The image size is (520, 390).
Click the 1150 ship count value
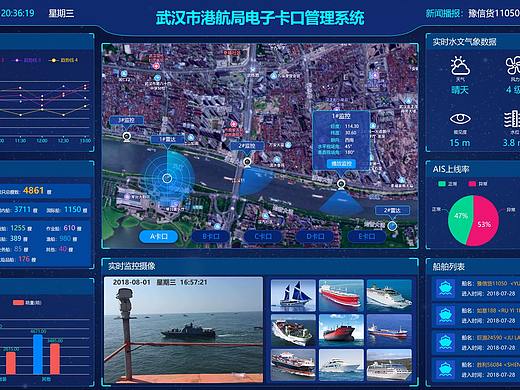(72, 209)
